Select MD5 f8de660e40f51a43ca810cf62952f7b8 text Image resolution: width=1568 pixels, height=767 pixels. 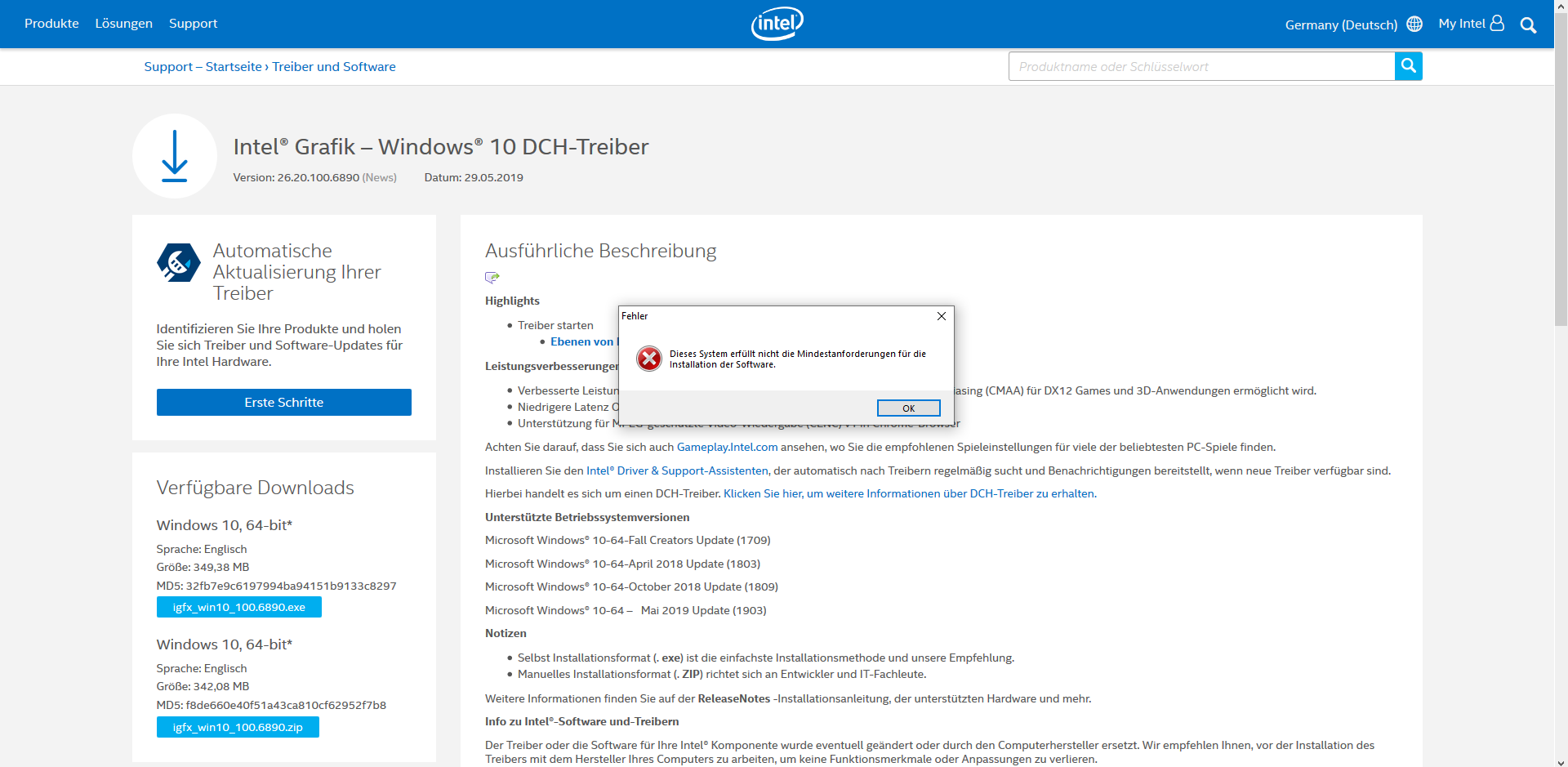tap(271, 705)
